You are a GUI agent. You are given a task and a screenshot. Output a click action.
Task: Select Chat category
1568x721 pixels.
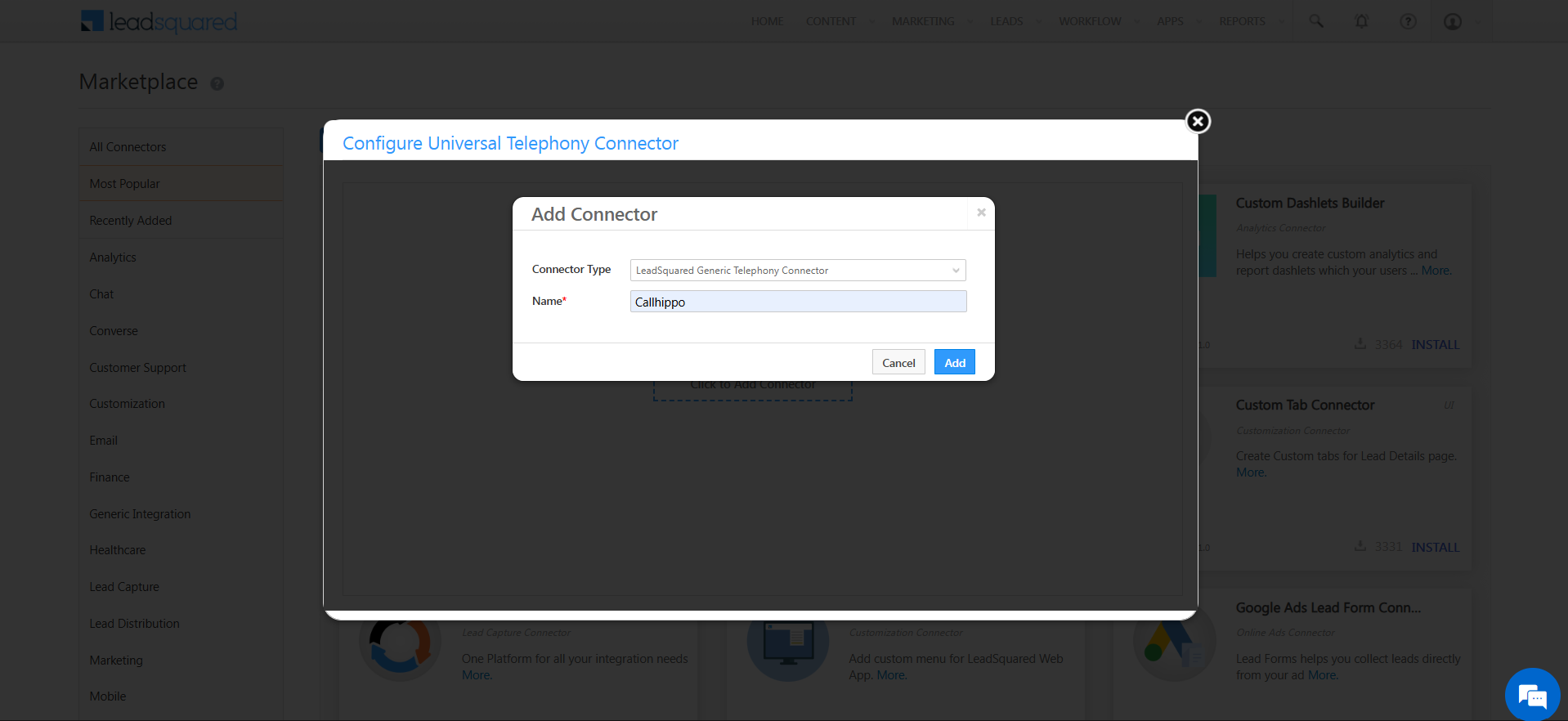pyautogui.click(x=181, y=294)
